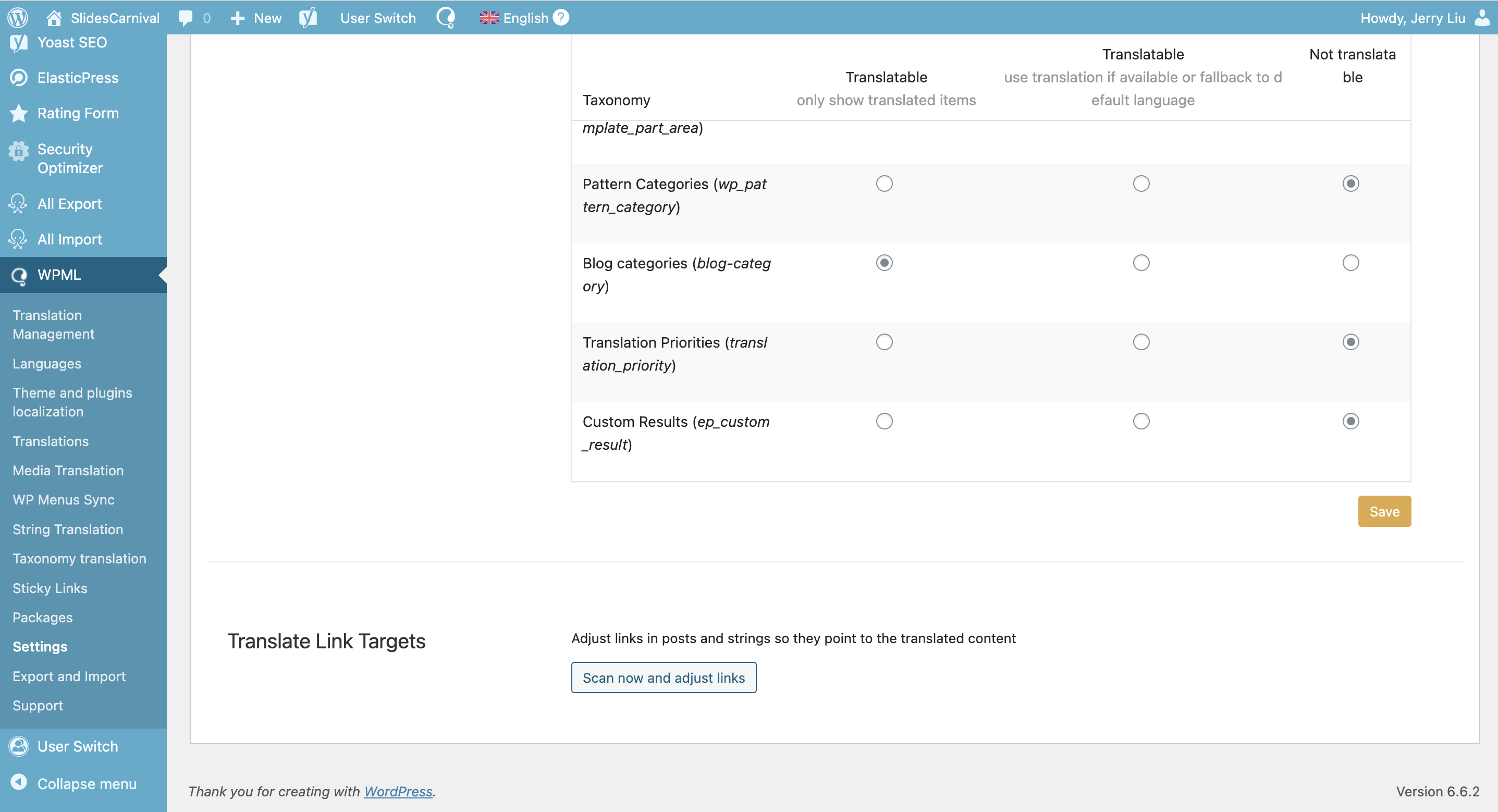Click Collapse menu arrow icon
This screenshot has height=812, width=1498.
coord(19,782)
